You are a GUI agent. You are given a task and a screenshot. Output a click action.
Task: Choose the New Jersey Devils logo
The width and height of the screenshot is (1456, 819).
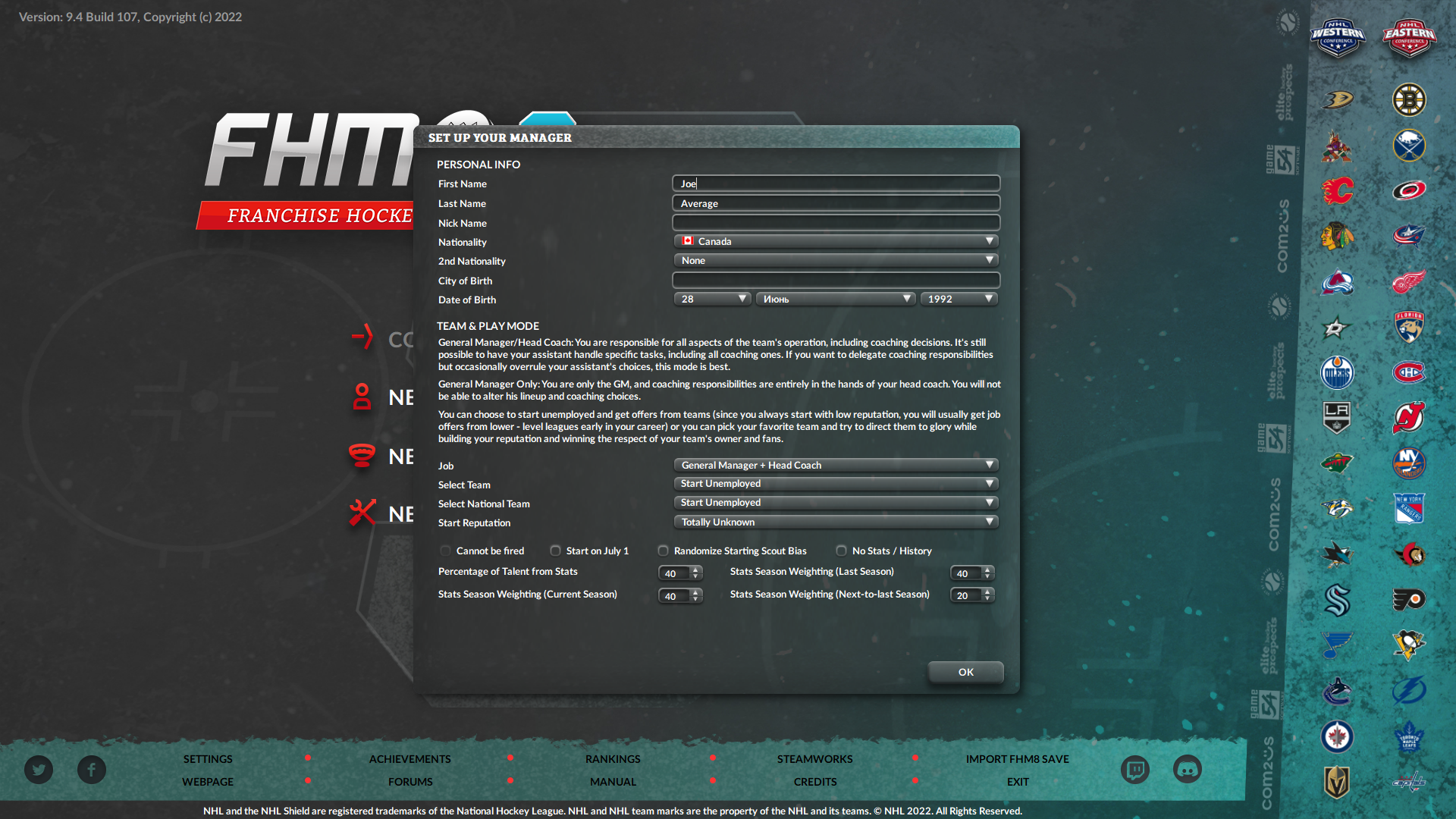pos(1409,418)
